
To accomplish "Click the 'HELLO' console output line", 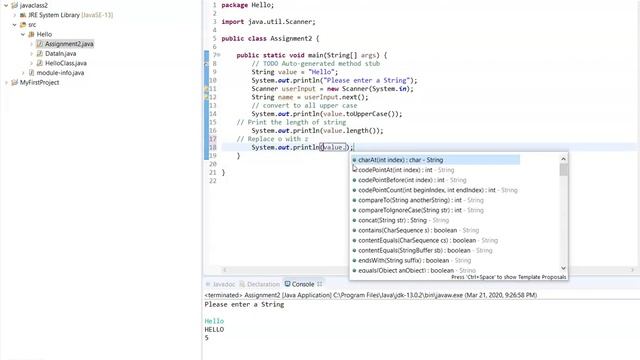I will [x=214, y=329].
